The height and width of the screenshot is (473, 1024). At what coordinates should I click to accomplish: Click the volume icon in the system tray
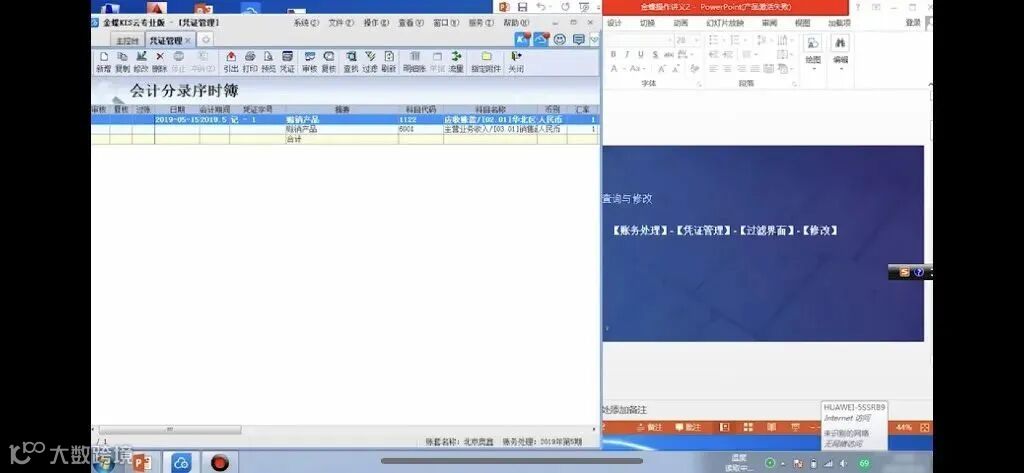click(844, 463)
